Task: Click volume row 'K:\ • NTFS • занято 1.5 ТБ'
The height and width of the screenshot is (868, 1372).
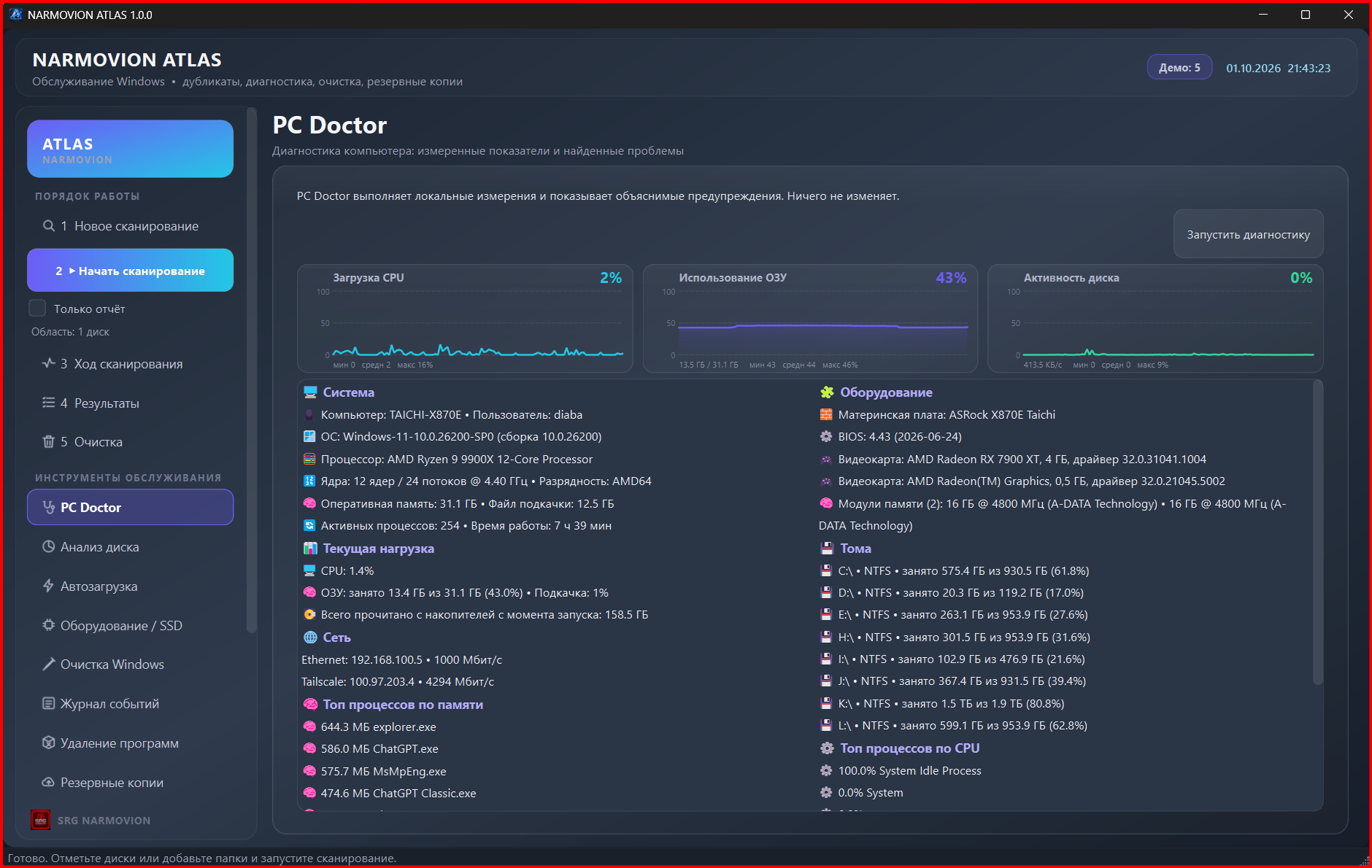Action: coord(941,703)
